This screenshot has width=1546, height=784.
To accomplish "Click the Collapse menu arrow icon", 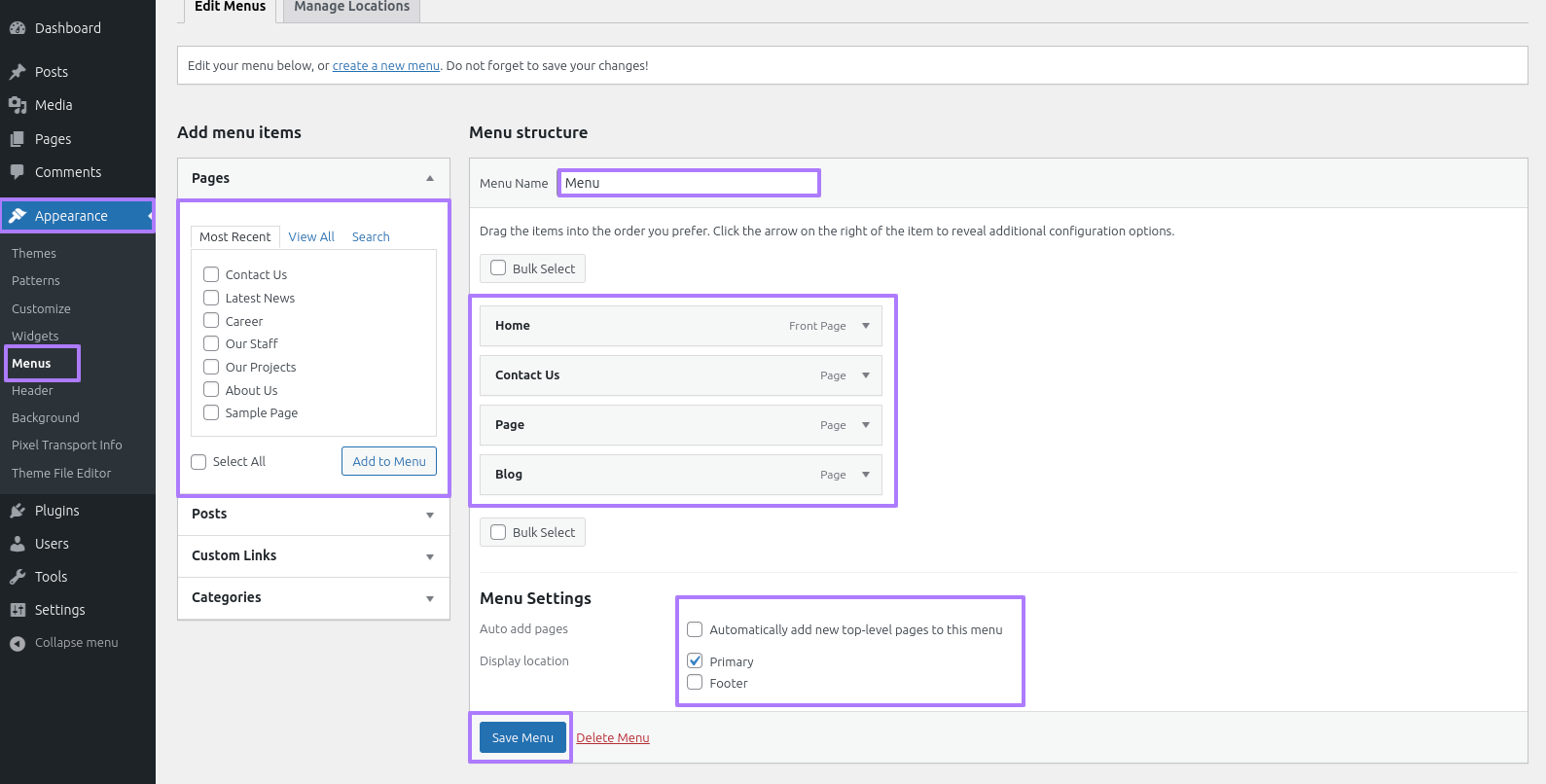I will point(18,643).
